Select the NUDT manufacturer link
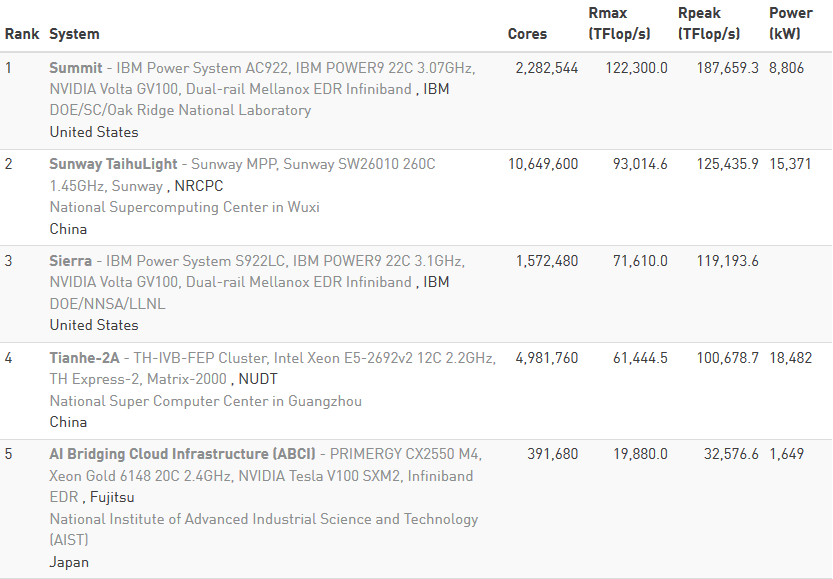Image resolution: width=833 pixels, height=579 pixels. (259, 379)
